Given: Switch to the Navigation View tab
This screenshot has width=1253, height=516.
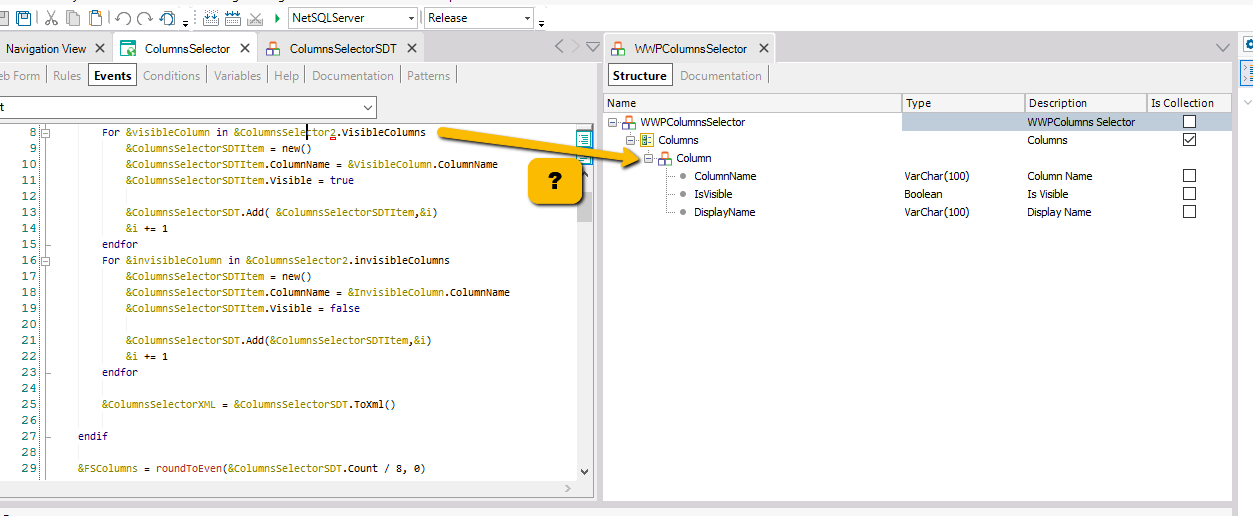Looking at the screenshot, I should tap(46, 48).
